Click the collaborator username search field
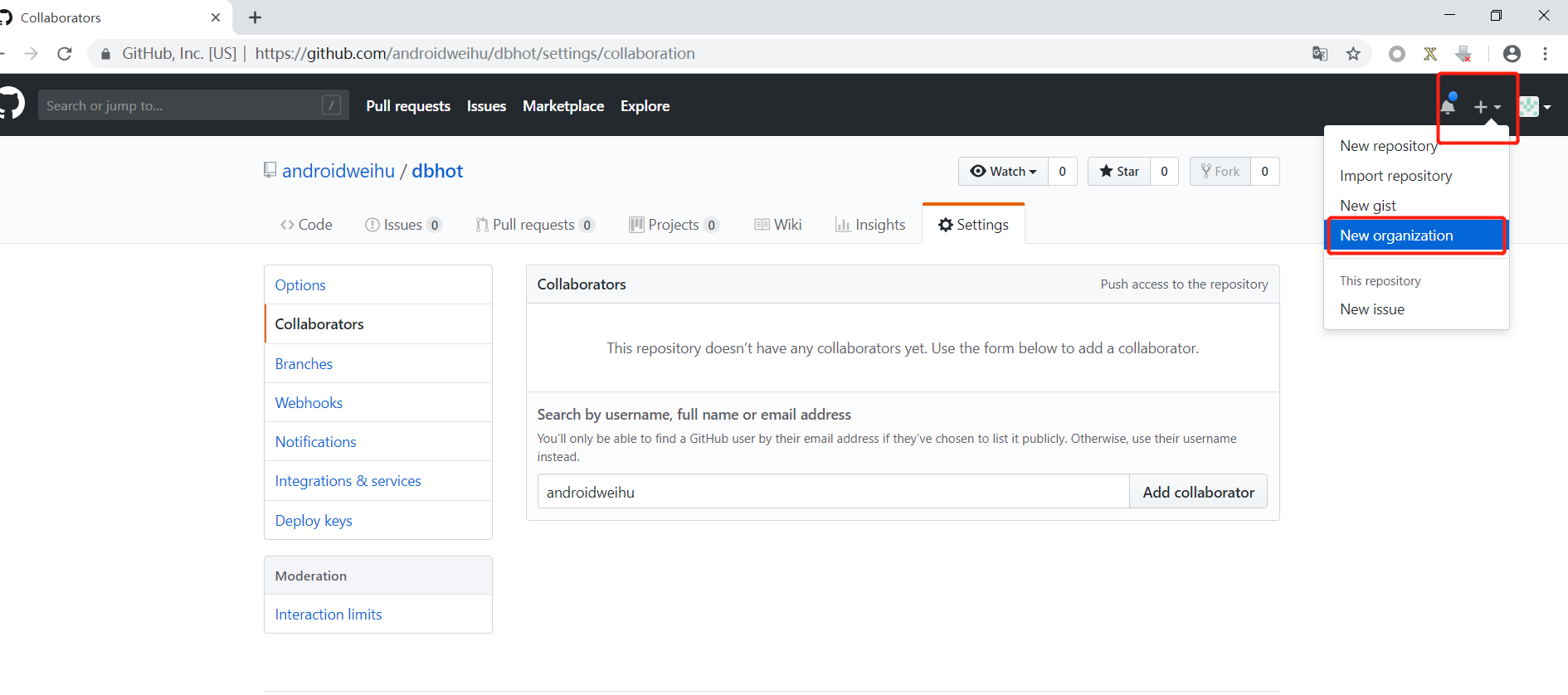Image resolution: width=1568 pixels, height=695 pixels. pyautogui.click(x=833, y=492)
